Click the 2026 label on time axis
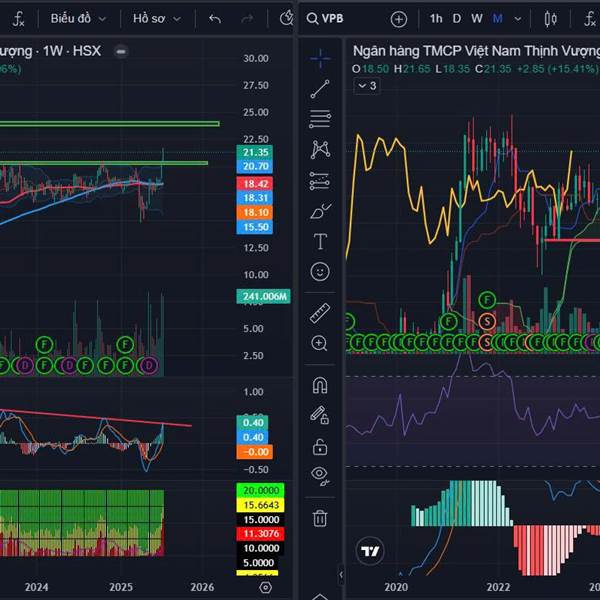The height and width of the screenshot is (600, 600). 202,587
